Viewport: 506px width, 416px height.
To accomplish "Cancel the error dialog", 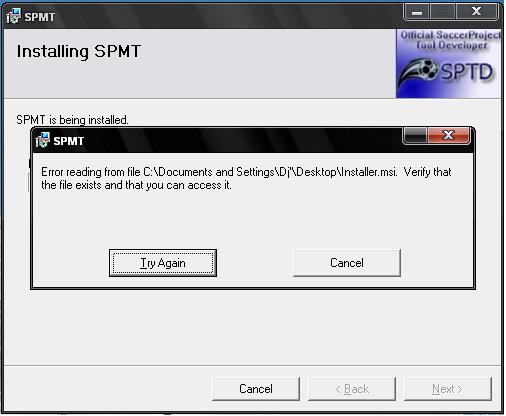I will pos(347,263).
